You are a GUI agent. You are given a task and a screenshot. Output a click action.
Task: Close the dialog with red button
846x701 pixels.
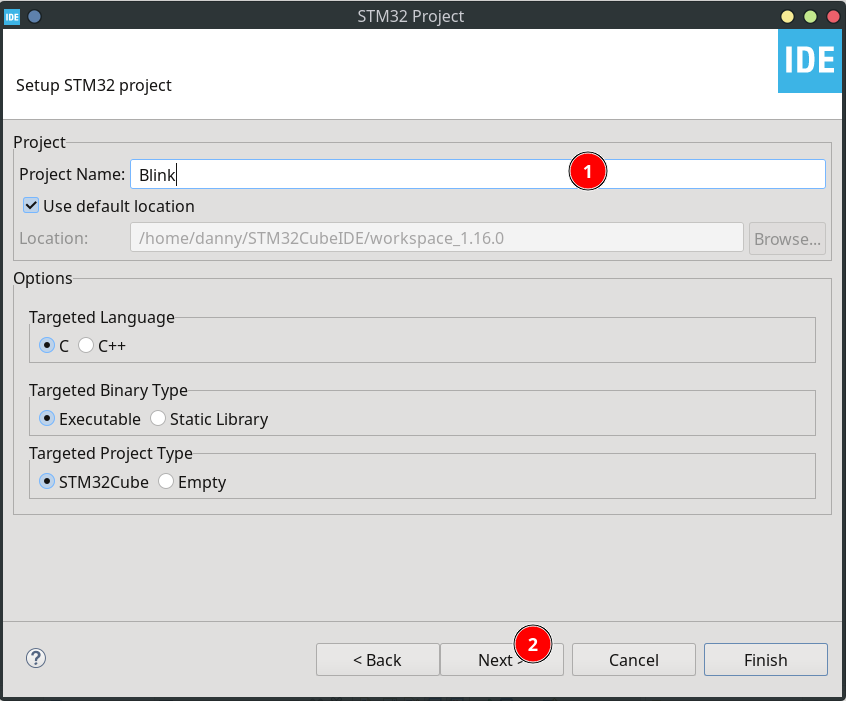click(833, 17)
